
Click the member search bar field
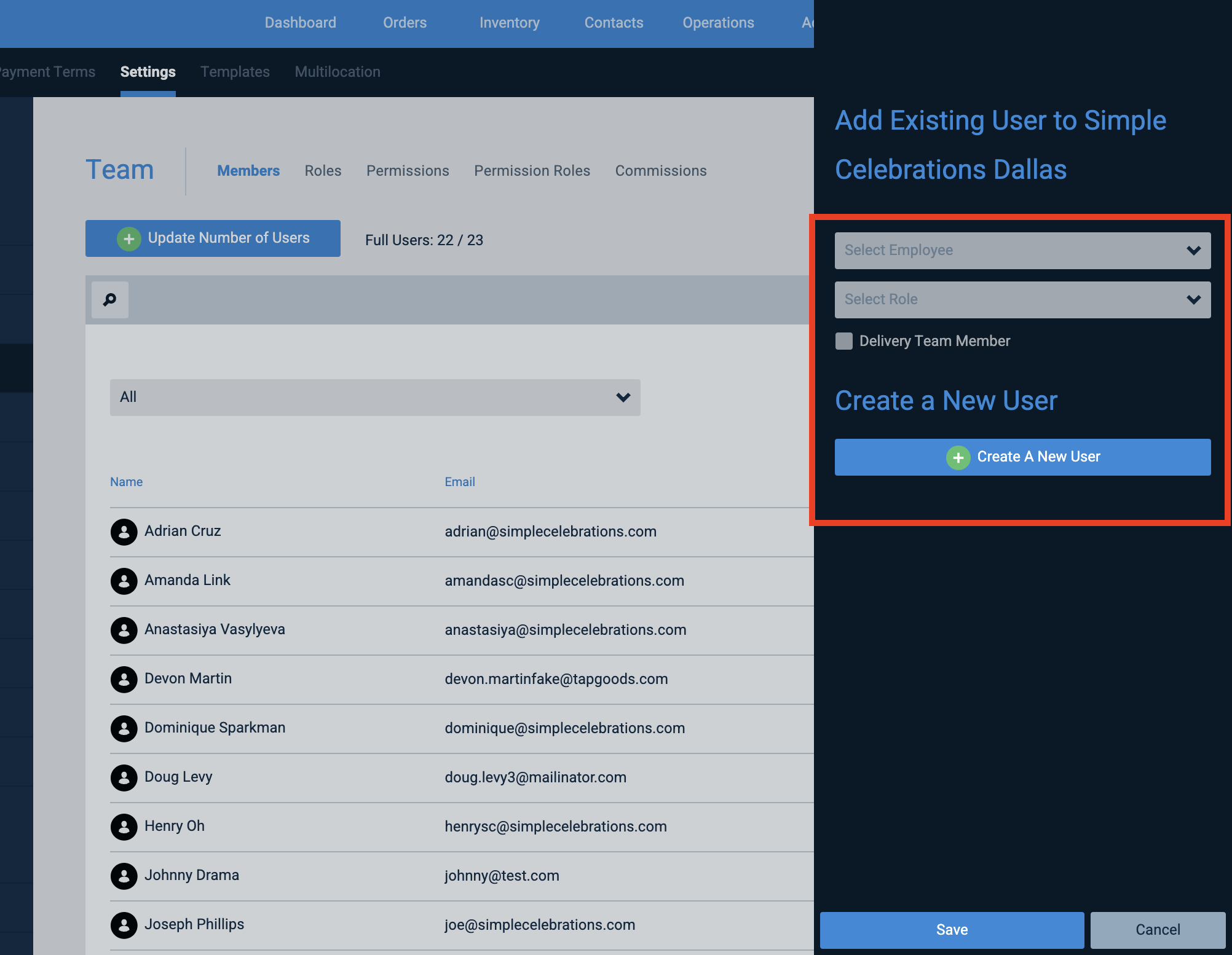coord(470,300)
